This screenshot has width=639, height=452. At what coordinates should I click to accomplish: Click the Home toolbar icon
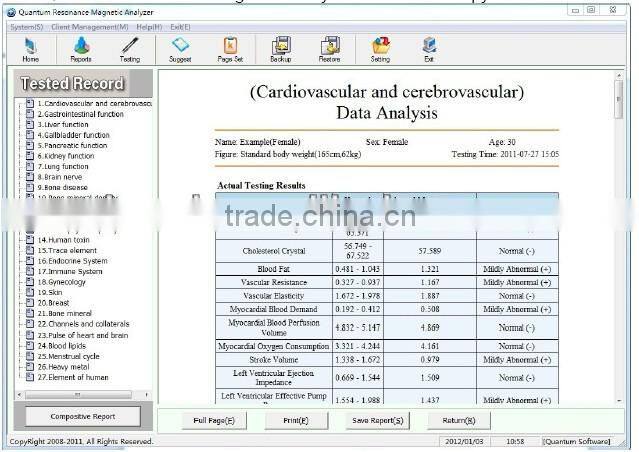point(31,49)
